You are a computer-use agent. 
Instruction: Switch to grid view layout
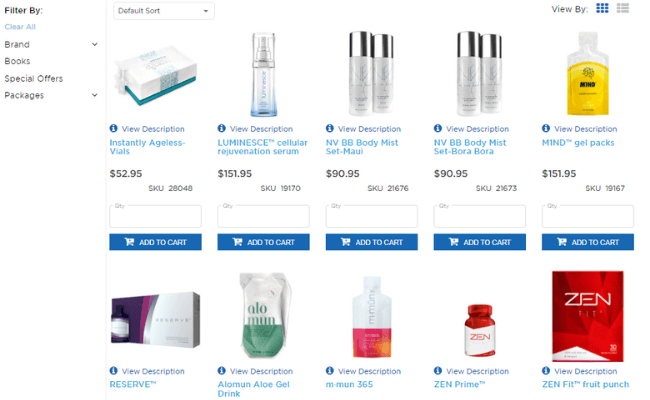pyautogui.click(x=602, y=8)
